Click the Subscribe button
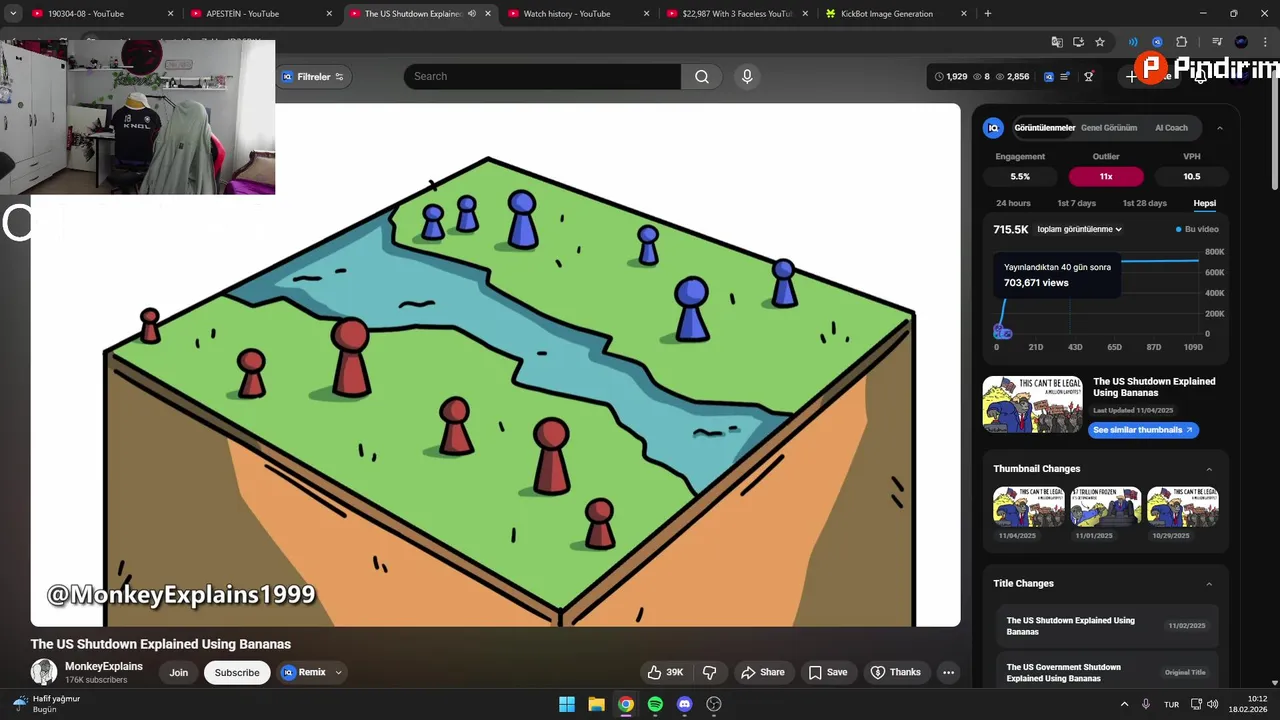 click(237, 672)
